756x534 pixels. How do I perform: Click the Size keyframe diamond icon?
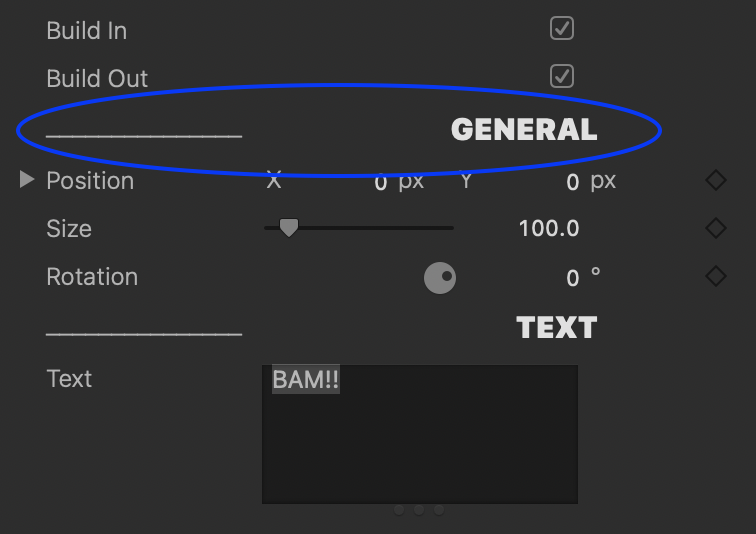(716, 228)
